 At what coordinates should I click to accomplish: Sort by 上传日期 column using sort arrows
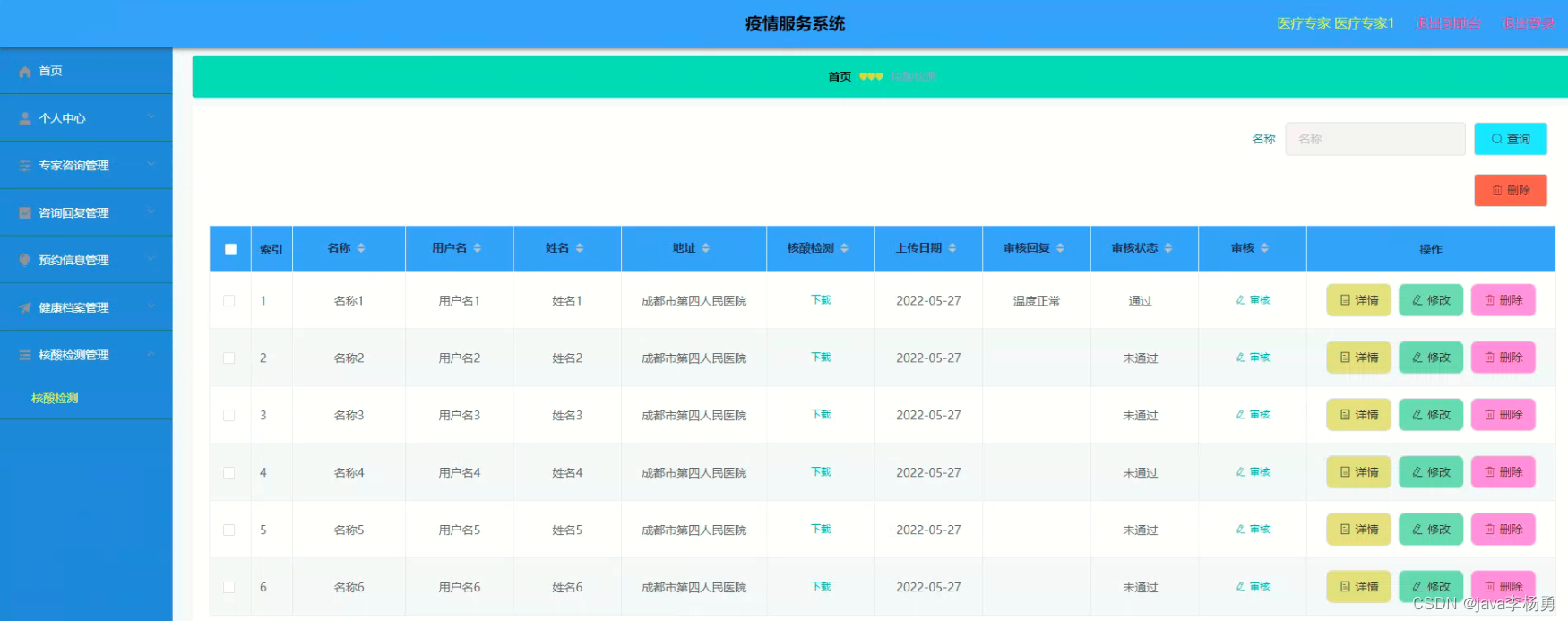click(x=952, y=248)
